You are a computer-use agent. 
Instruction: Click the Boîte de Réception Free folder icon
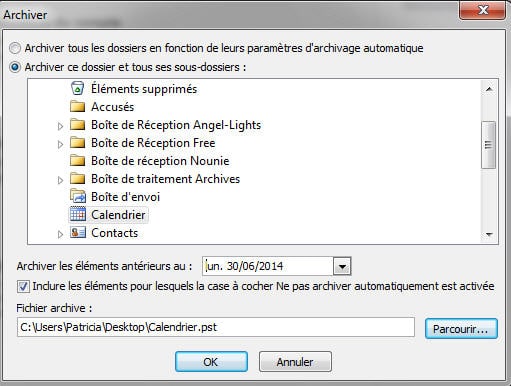pos(77,143)
